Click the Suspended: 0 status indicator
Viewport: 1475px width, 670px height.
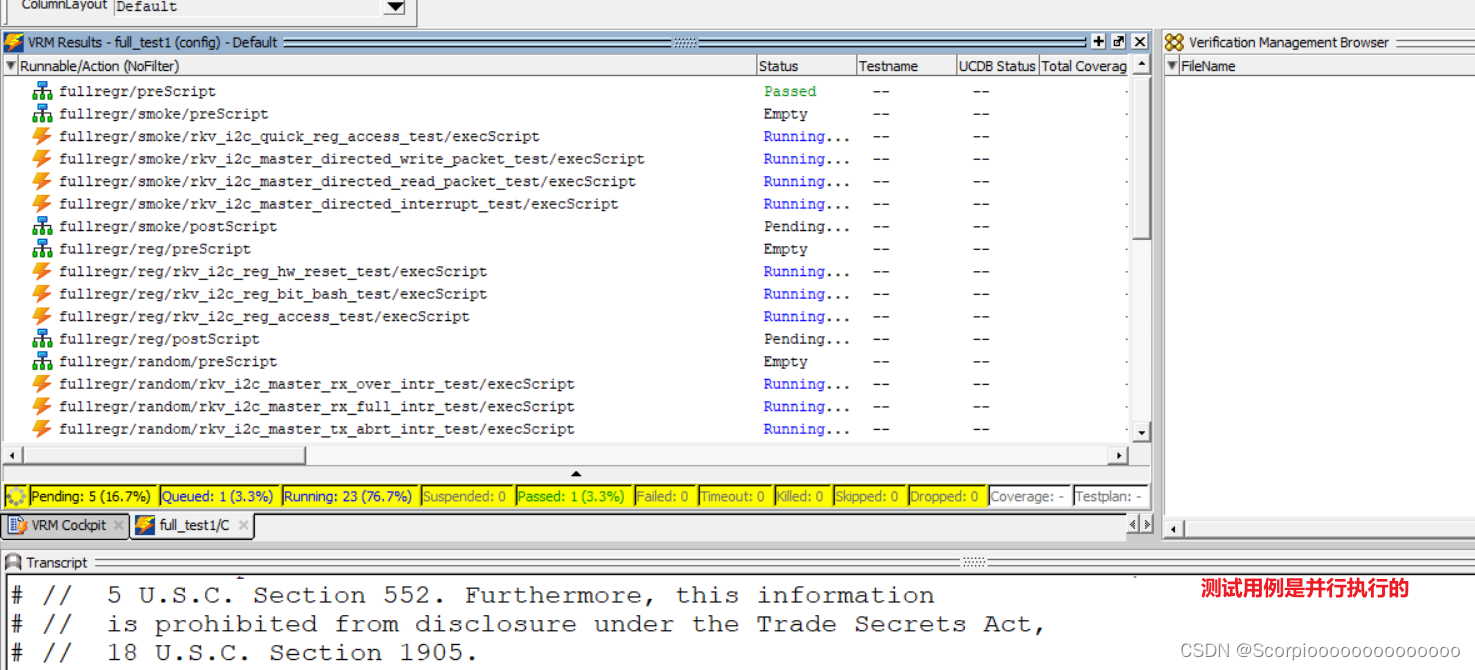(465, 496)
